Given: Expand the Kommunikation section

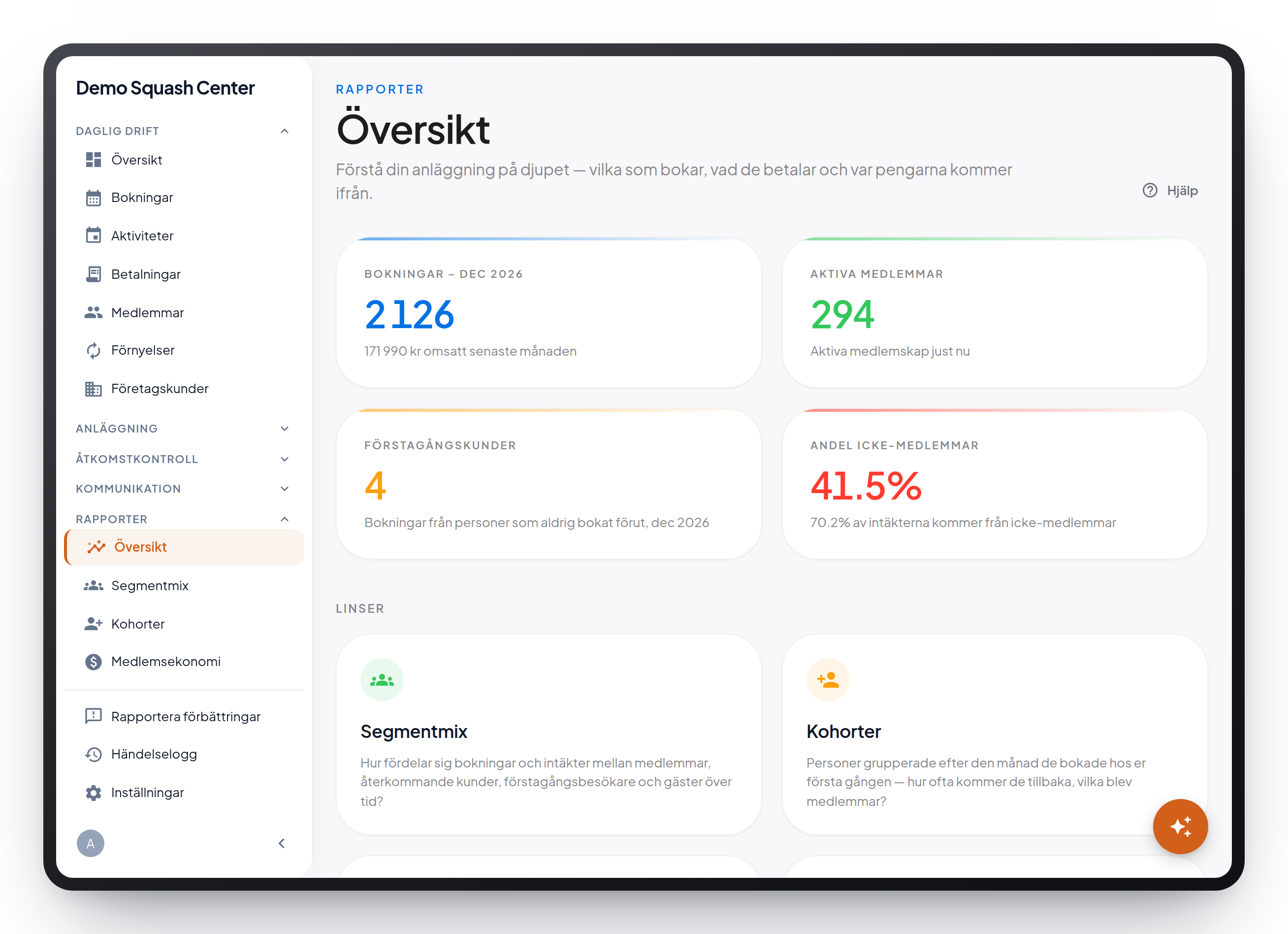Looking at the screenshot, I should point(285,489).
